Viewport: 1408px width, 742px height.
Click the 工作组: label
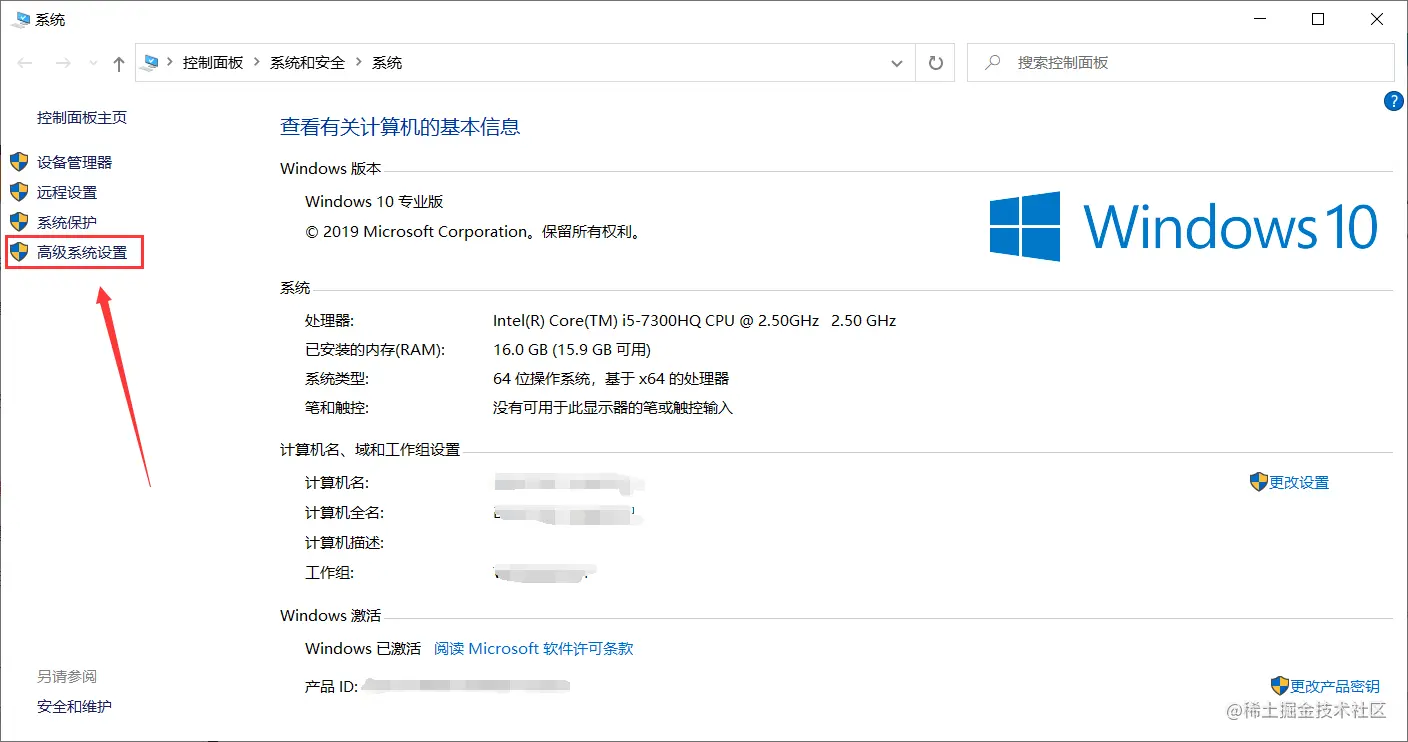point(330,573)
